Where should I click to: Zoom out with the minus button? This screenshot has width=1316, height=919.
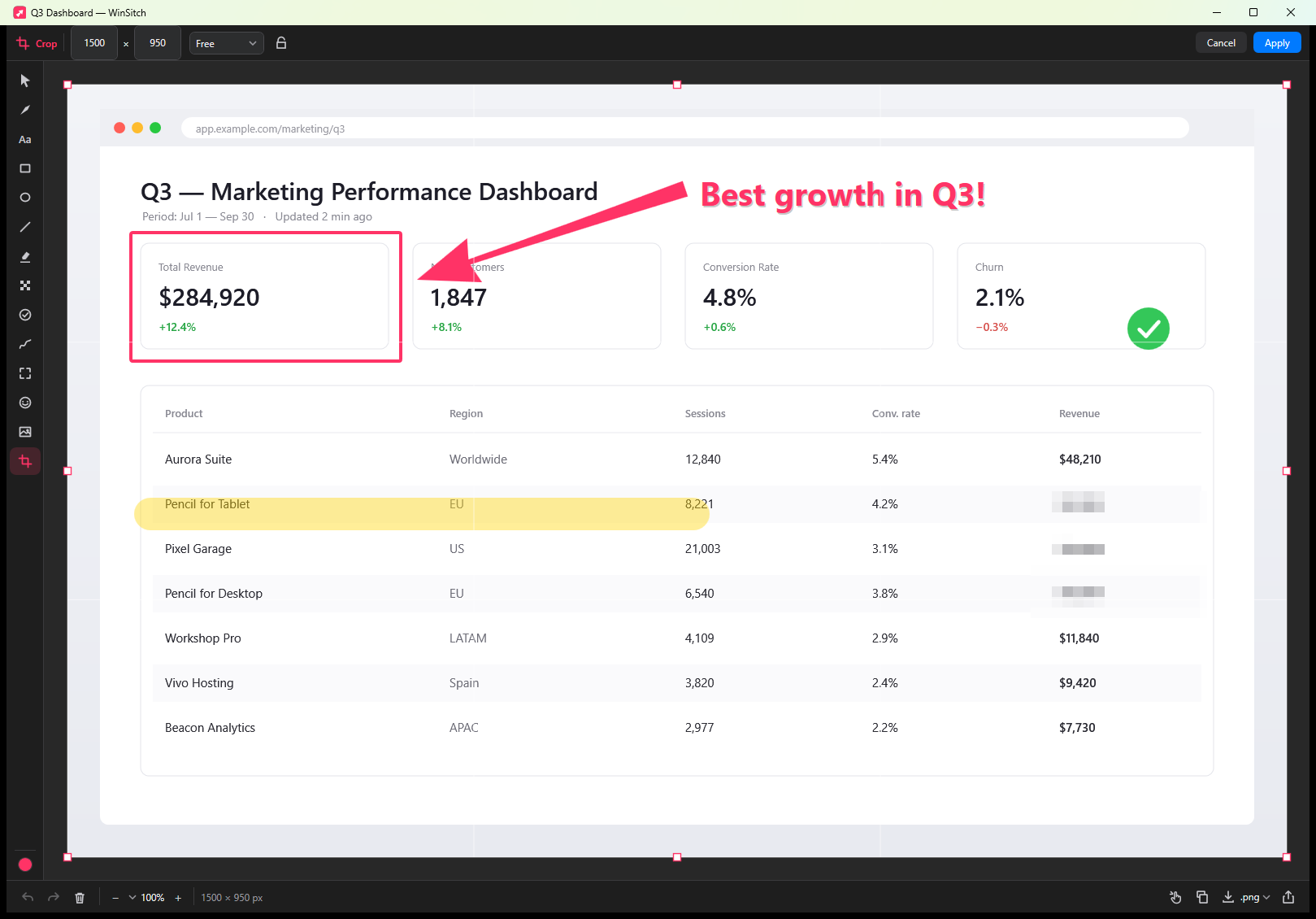pos(115,897)
